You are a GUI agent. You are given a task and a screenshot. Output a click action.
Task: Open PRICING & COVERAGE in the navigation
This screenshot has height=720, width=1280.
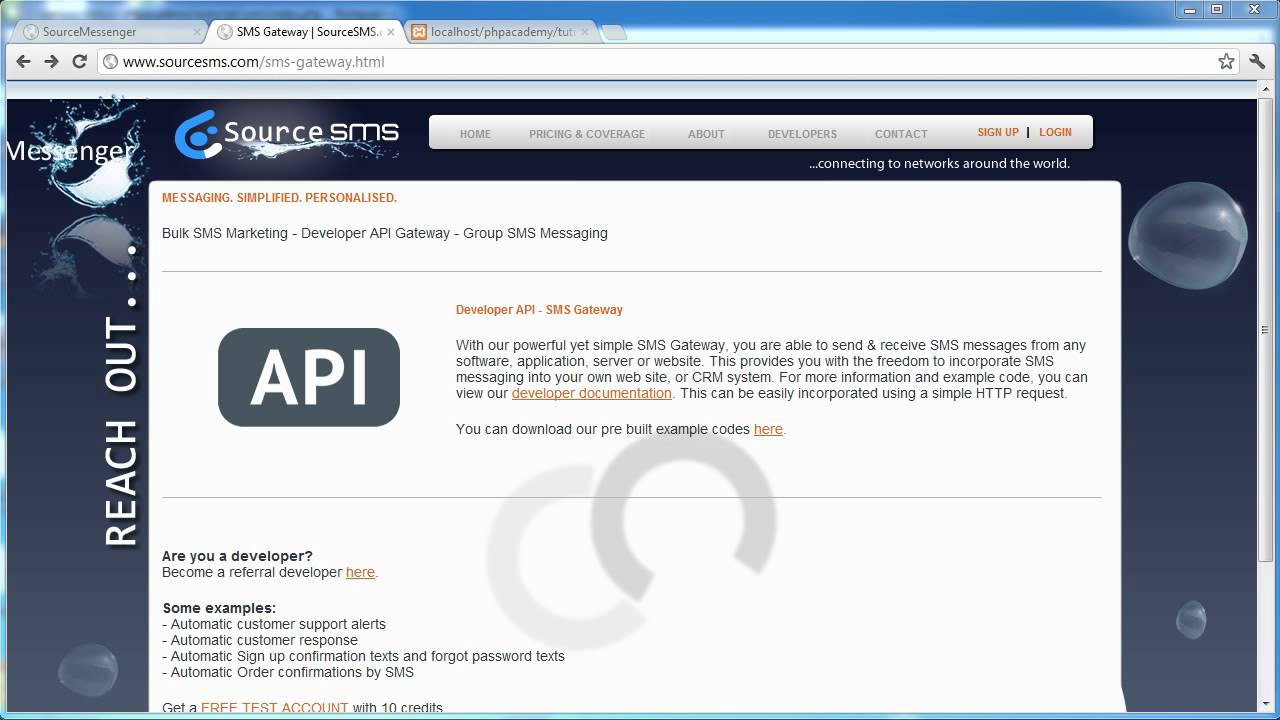tap(587, 134)
